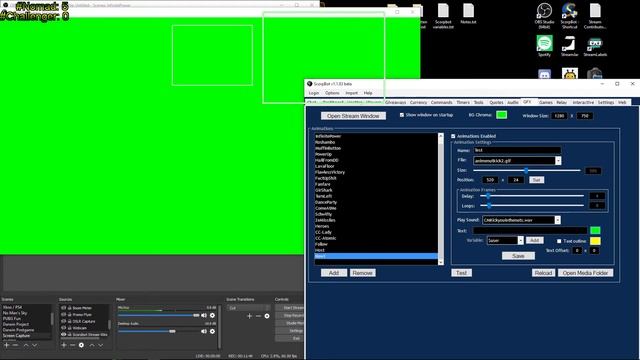The height and width of the screenshot is (360, 640).
Task: Open source properties gear in OBS
Action: 81,345
